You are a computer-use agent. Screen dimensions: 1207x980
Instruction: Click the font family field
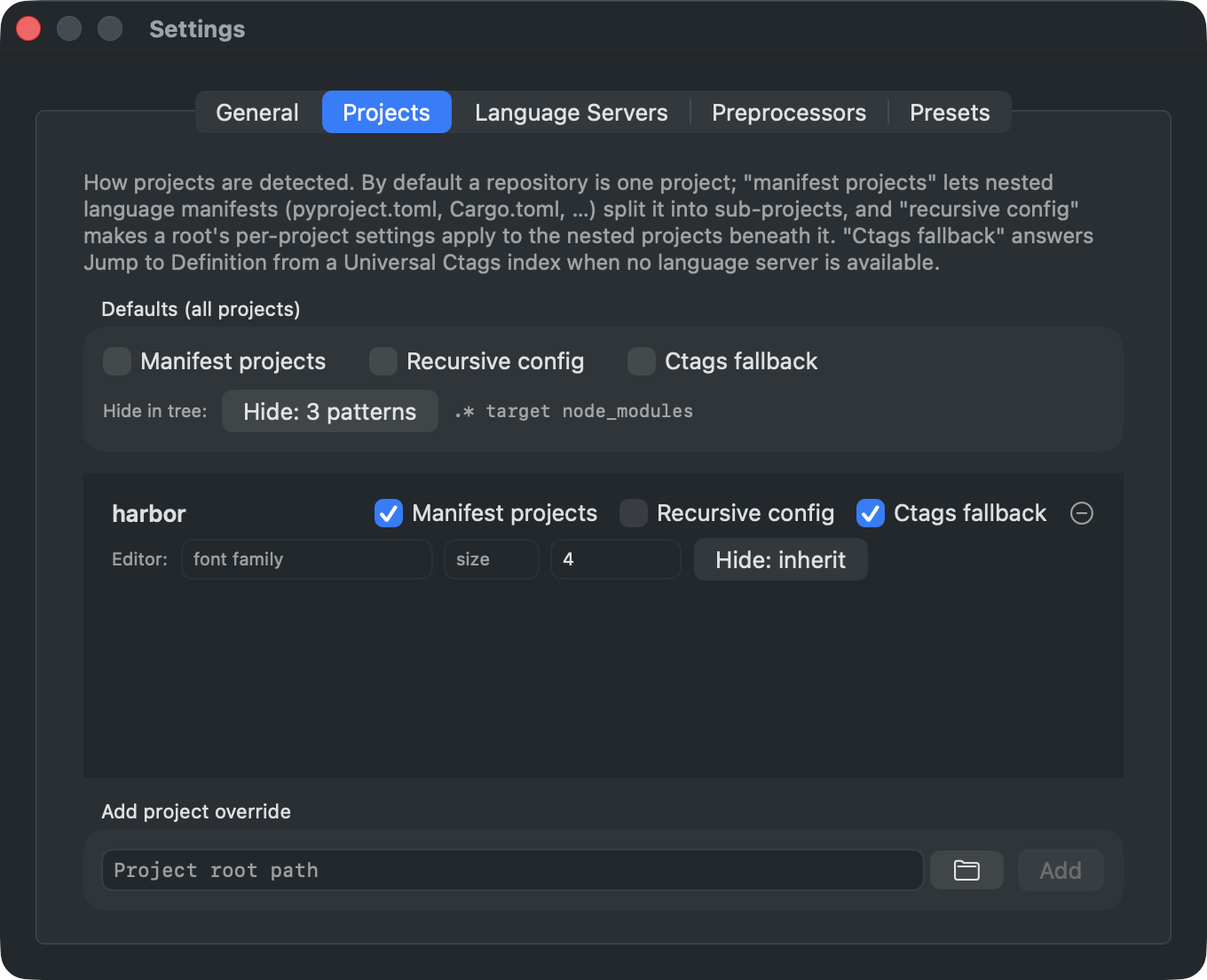pyautogui.click(x=307, y=559)
